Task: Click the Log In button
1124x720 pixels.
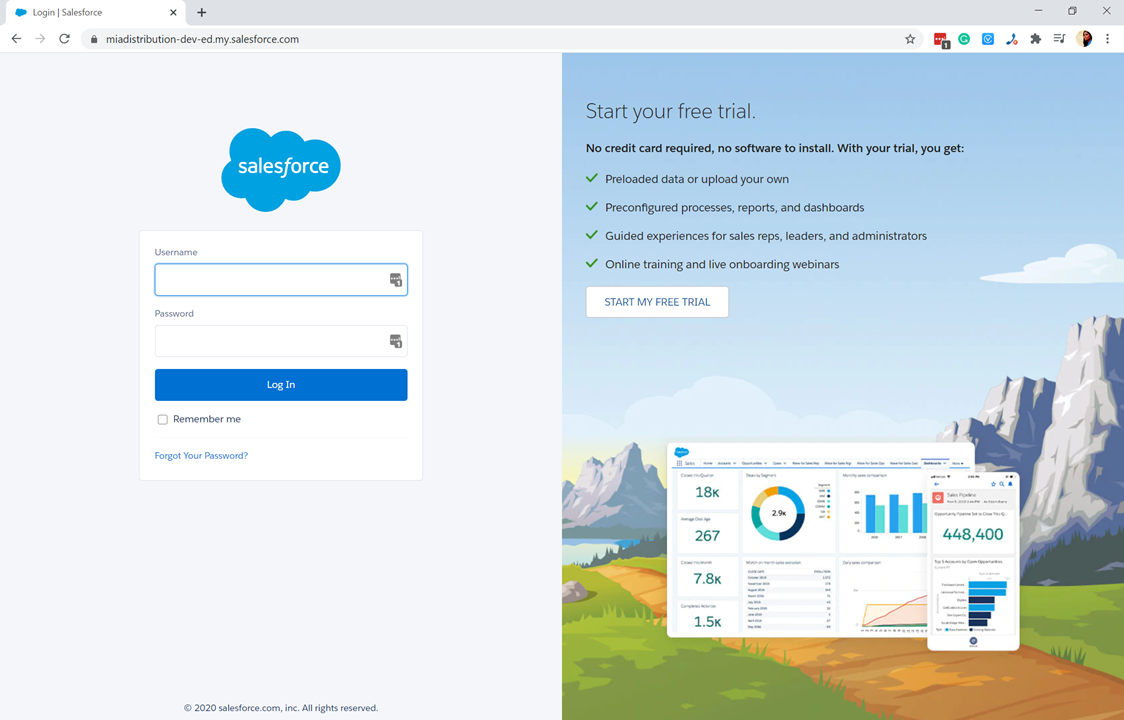Action: [x=281, y=385]
